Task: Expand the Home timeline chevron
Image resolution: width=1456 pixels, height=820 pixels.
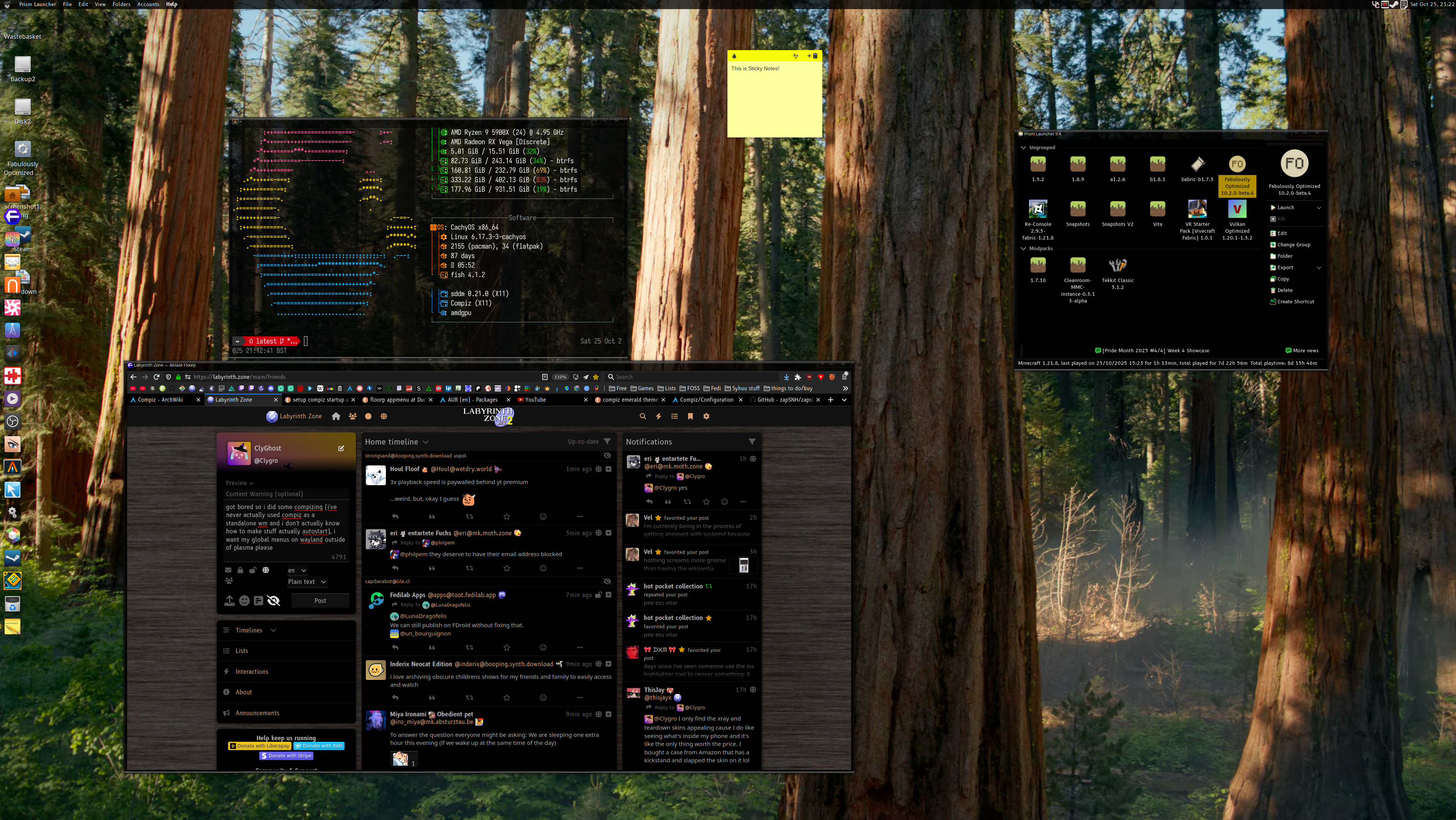Action: tap(426, 442)
